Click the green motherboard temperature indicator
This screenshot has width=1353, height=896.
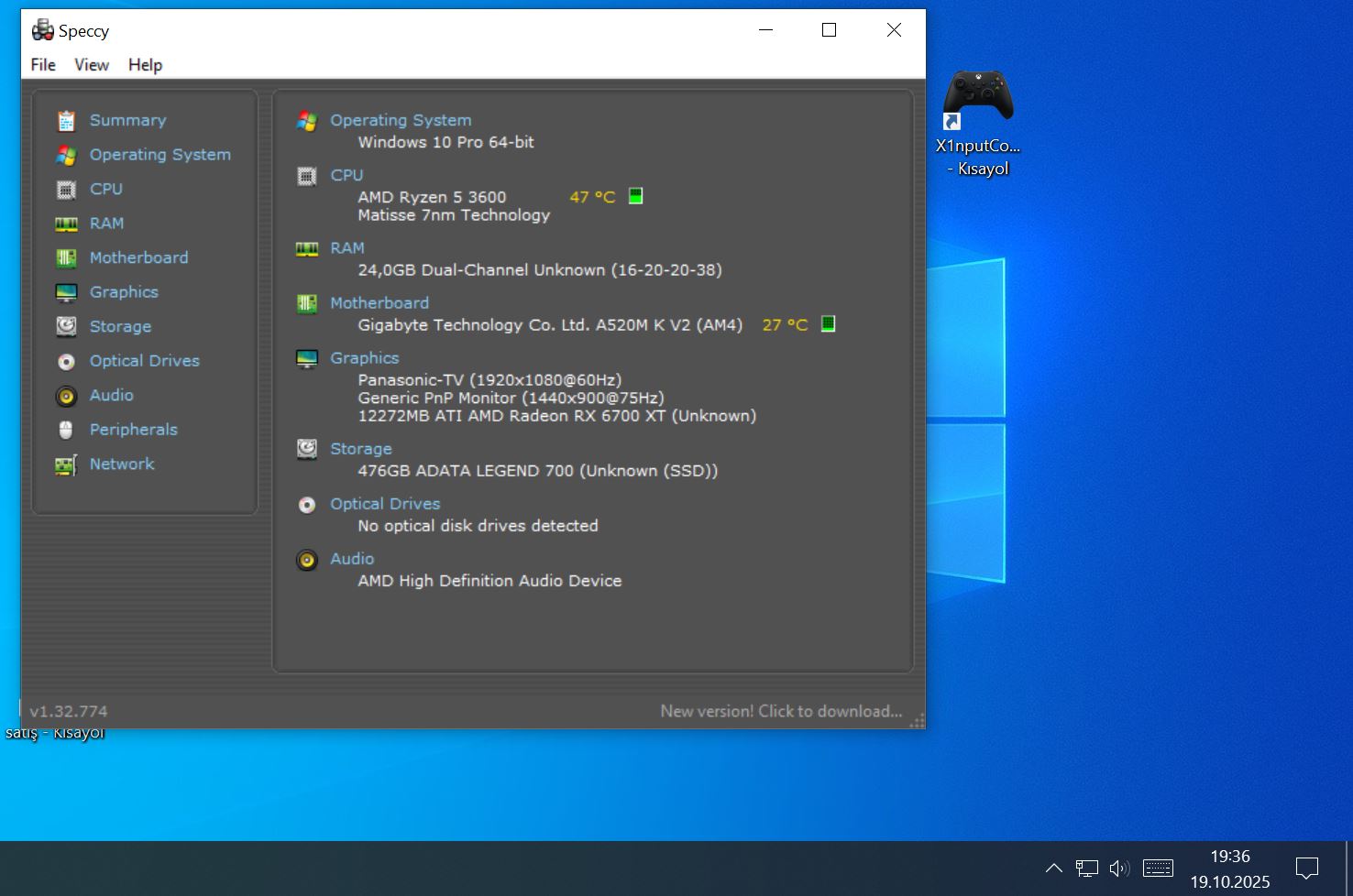828,324
